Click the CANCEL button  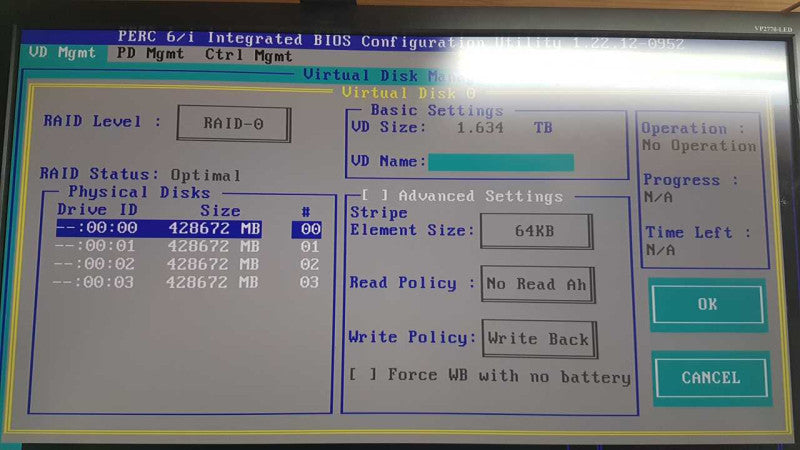pos(711,378)
